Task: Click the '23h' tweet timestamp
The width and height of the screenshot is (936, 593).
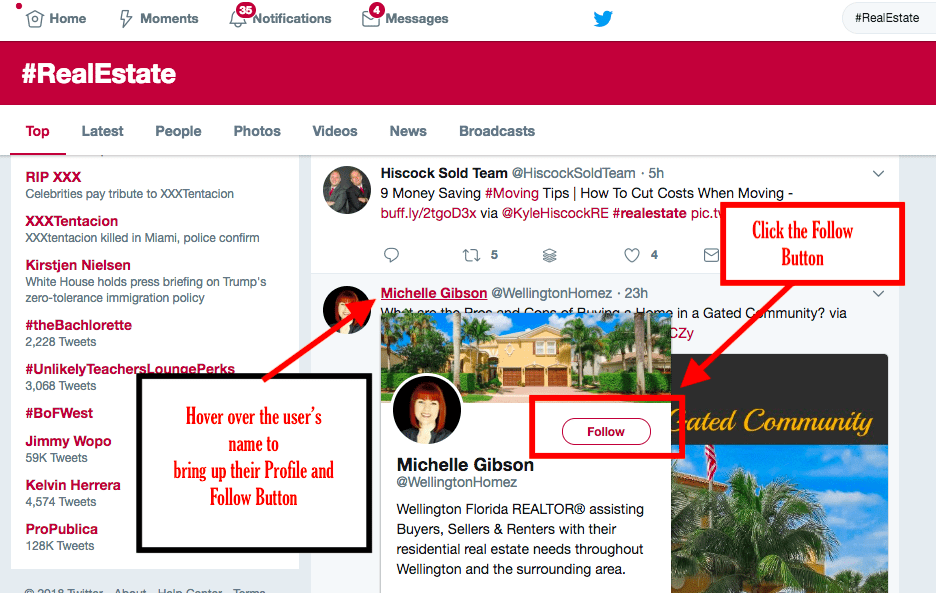Action: click(636, 293)
